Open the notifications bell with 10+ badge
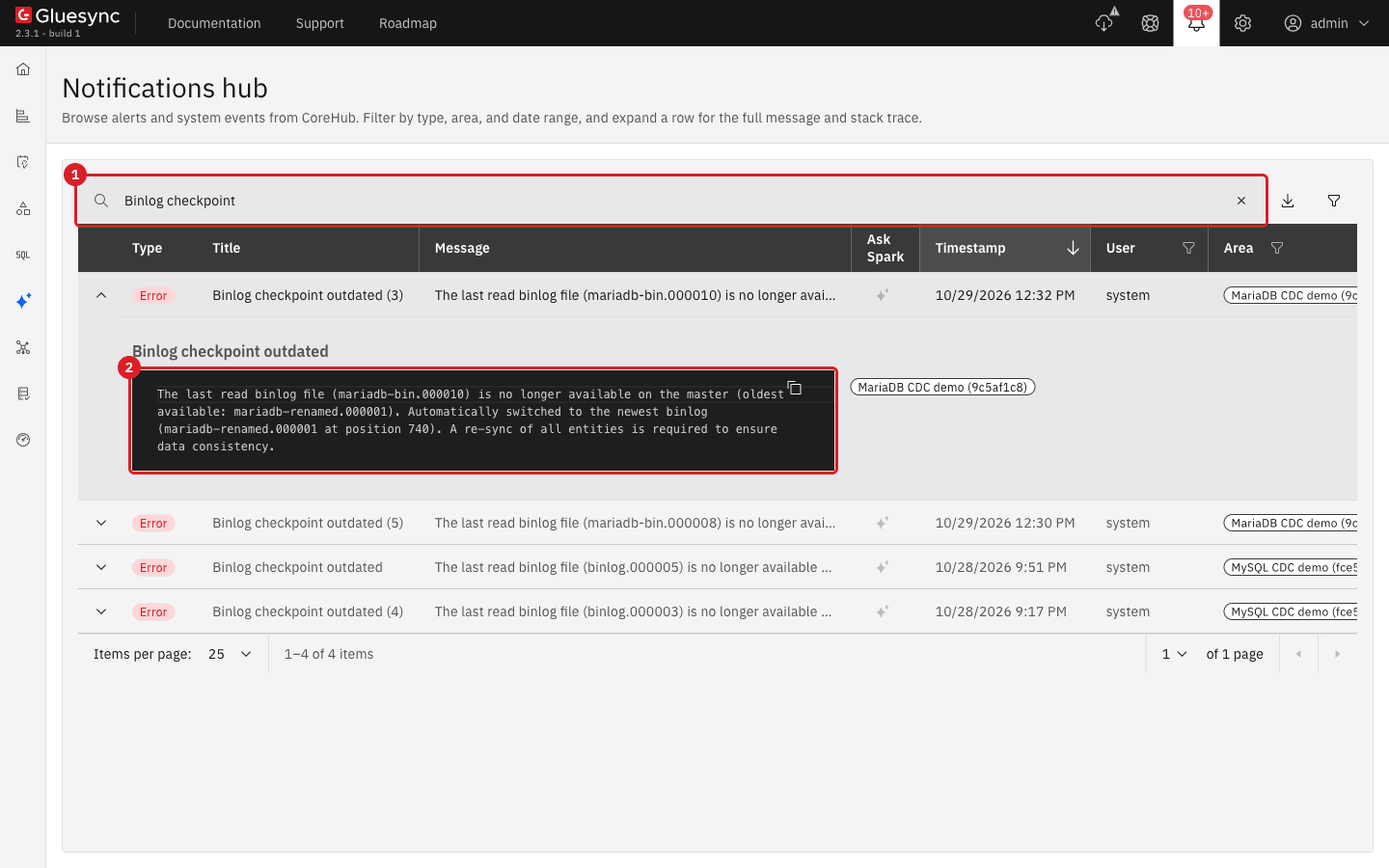Viewport: 1389px width, 868px height. click(1196, 23)
